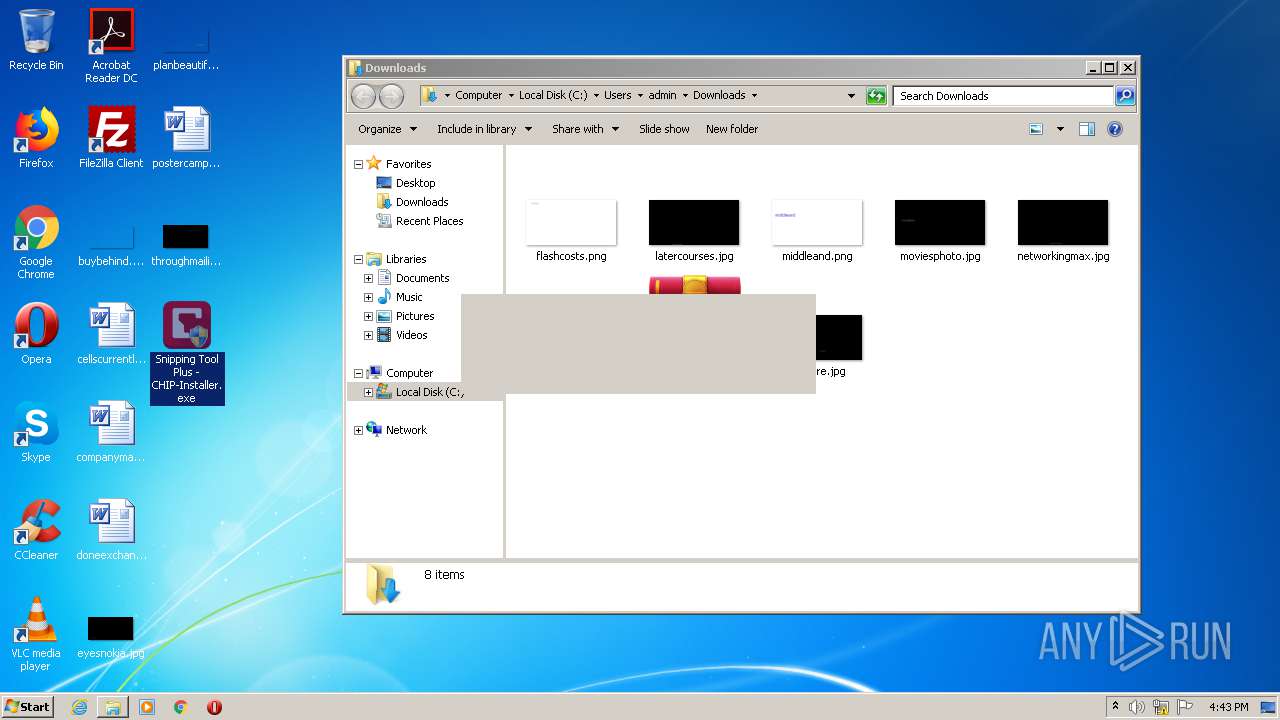
Task: Select the flashcosts.png thumbnail
Action: pyautogui.click(x=571, y=230)
